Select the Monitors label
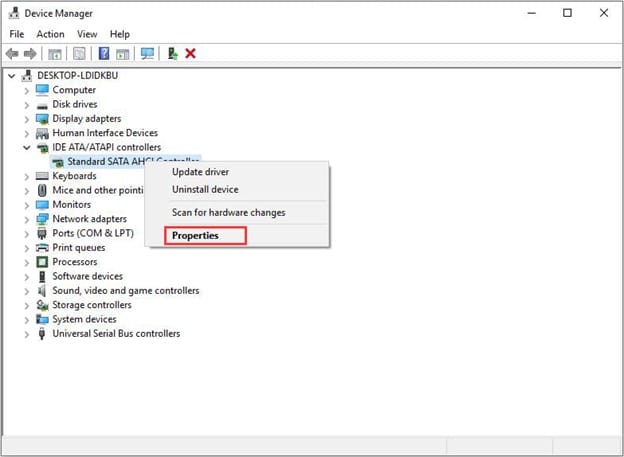 pyautogui.click(x=72, y=205)
